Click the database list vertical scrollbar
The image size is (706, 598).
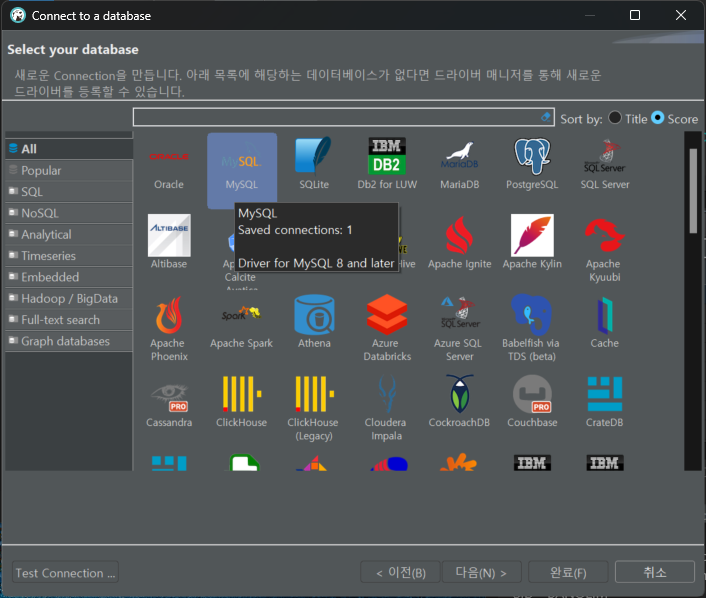coord(692,191)
